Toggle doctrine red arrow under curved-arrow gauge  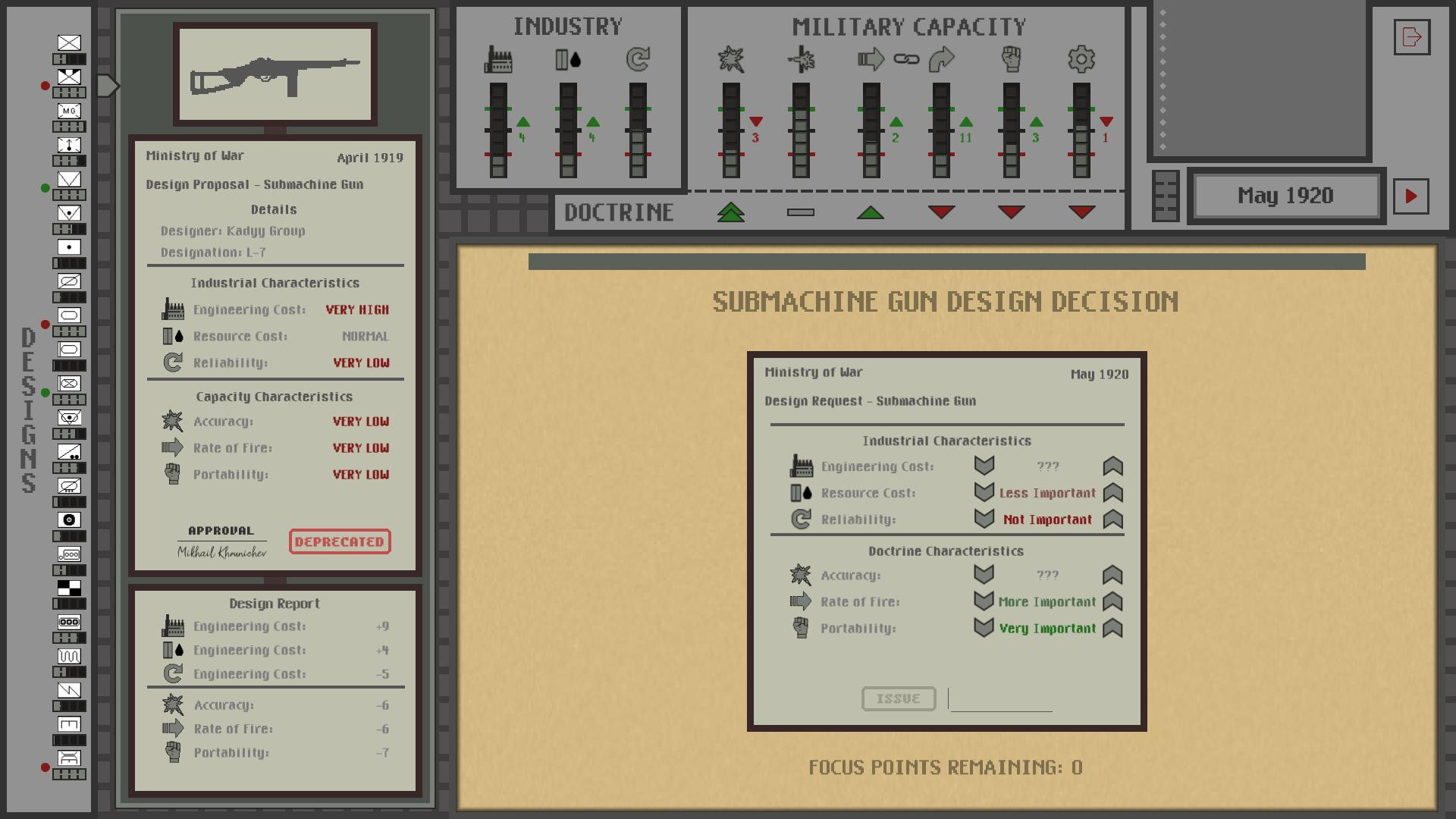coord(941,212)
